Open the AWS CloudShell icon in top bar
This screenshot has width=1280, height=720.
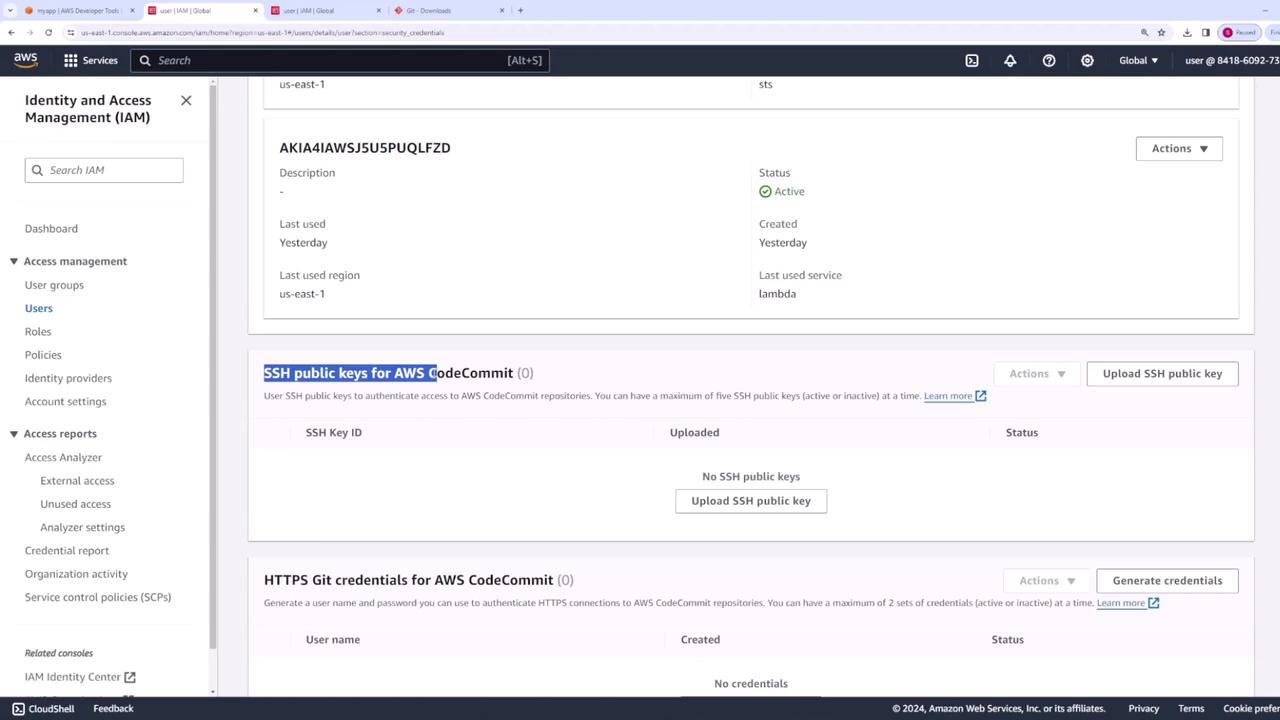[972, 60]
